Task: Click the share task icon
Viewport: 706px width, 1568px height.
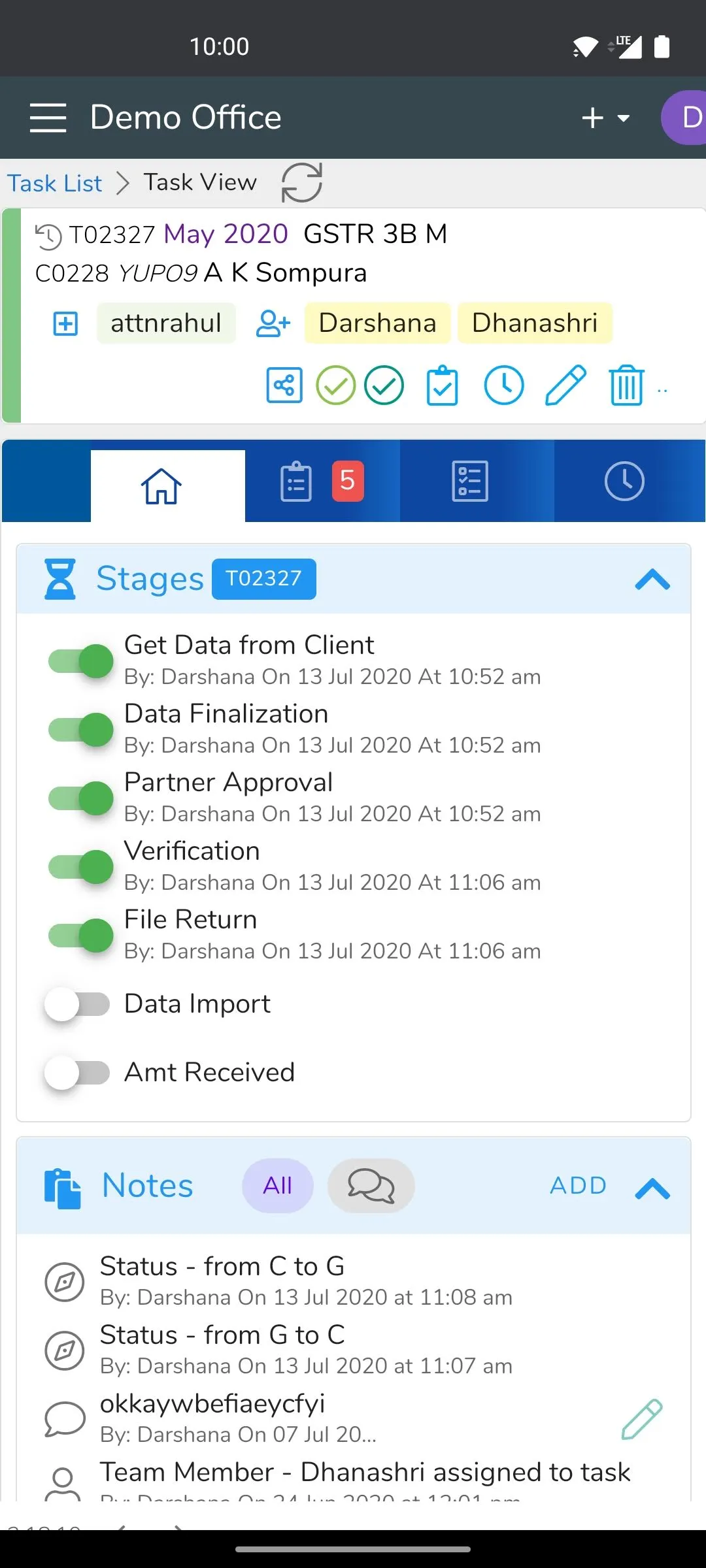Action: pos(284,385)
